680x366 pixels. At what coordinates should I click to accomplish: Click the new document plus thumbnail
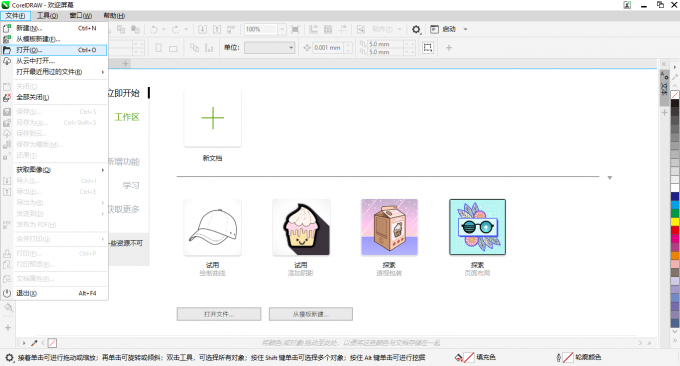tap(212, 118)
